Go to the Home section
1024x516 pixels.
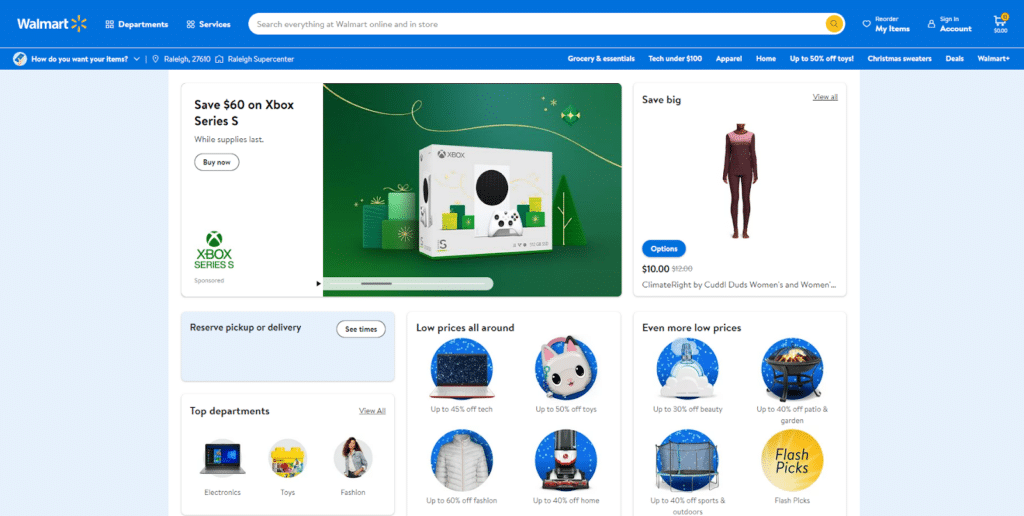(x=765, y=59)
